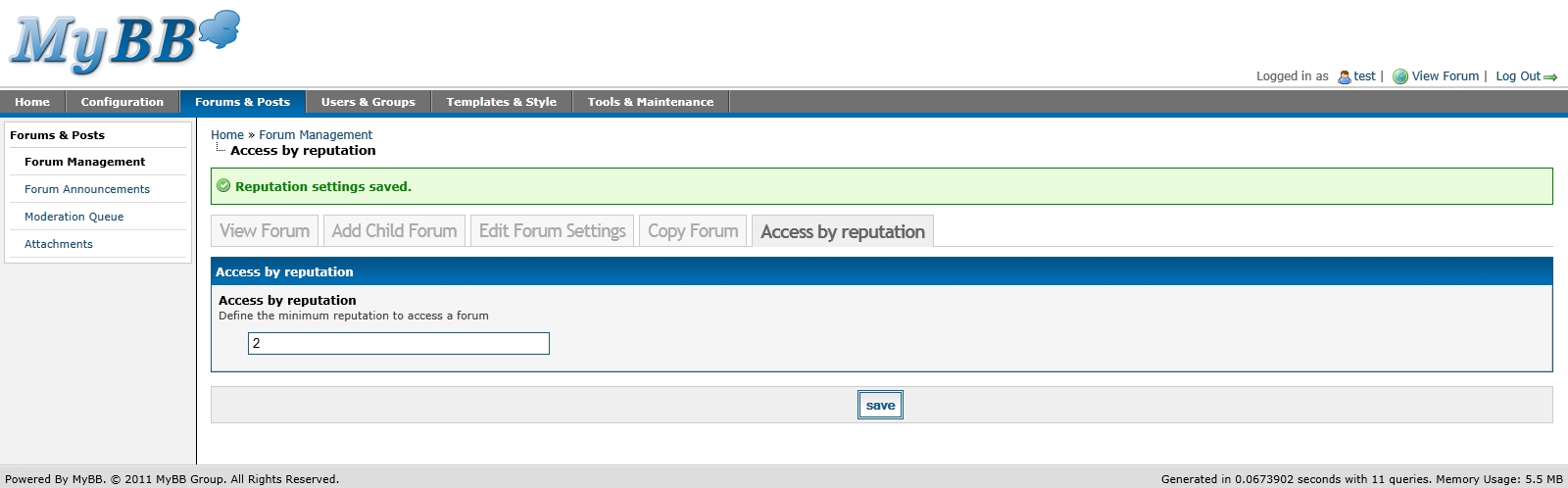The height and width of the screenshot is (488, 1568).
Task: Click the minimum reputation input field
Action: [398, 343]
